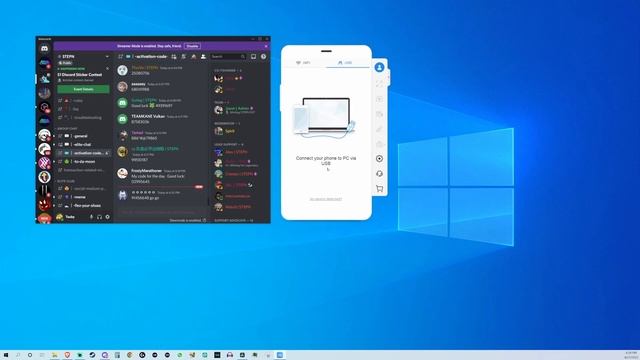The width and height of the screenshot is (640, 360).
Task: Disable Streamer Mode in the purple banner
Action: tap(192, 46)
